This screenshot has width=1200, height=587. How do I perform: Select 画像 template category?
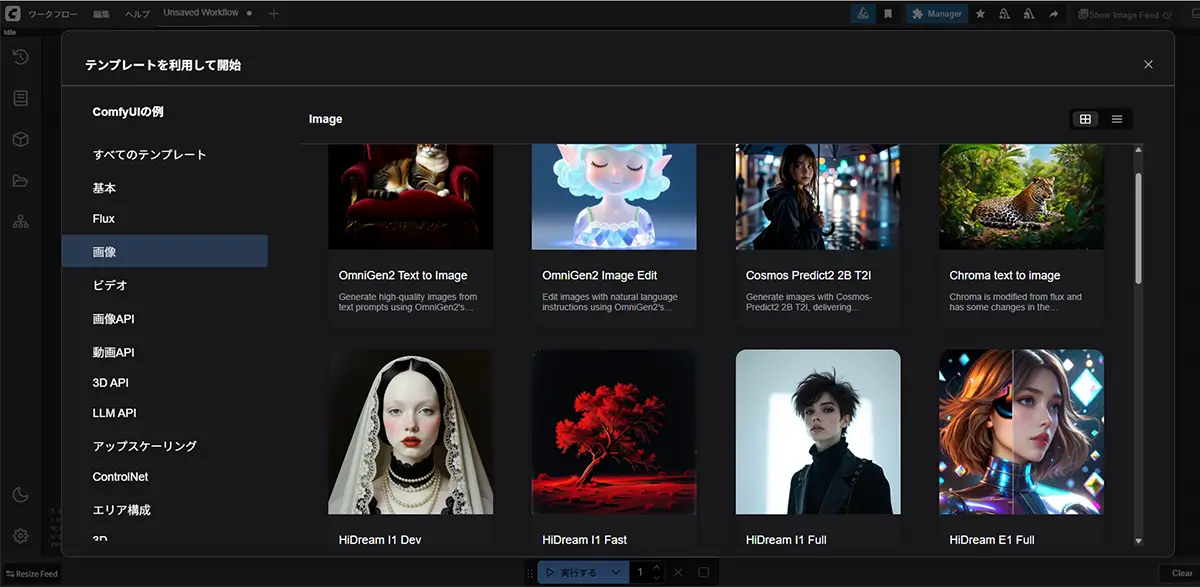[165, 251]
